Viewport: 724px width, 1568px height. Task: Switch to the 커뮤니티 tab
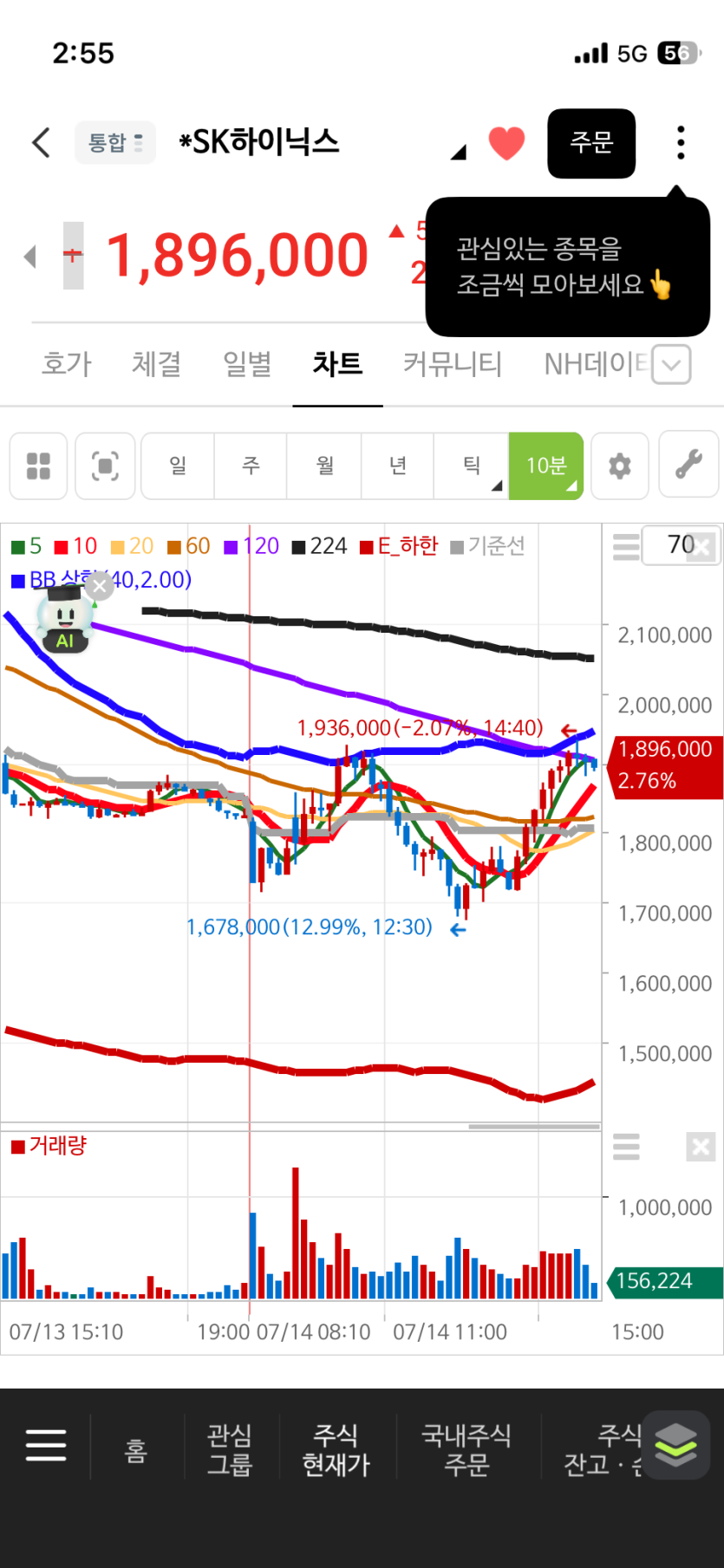(x=452, y=363)
